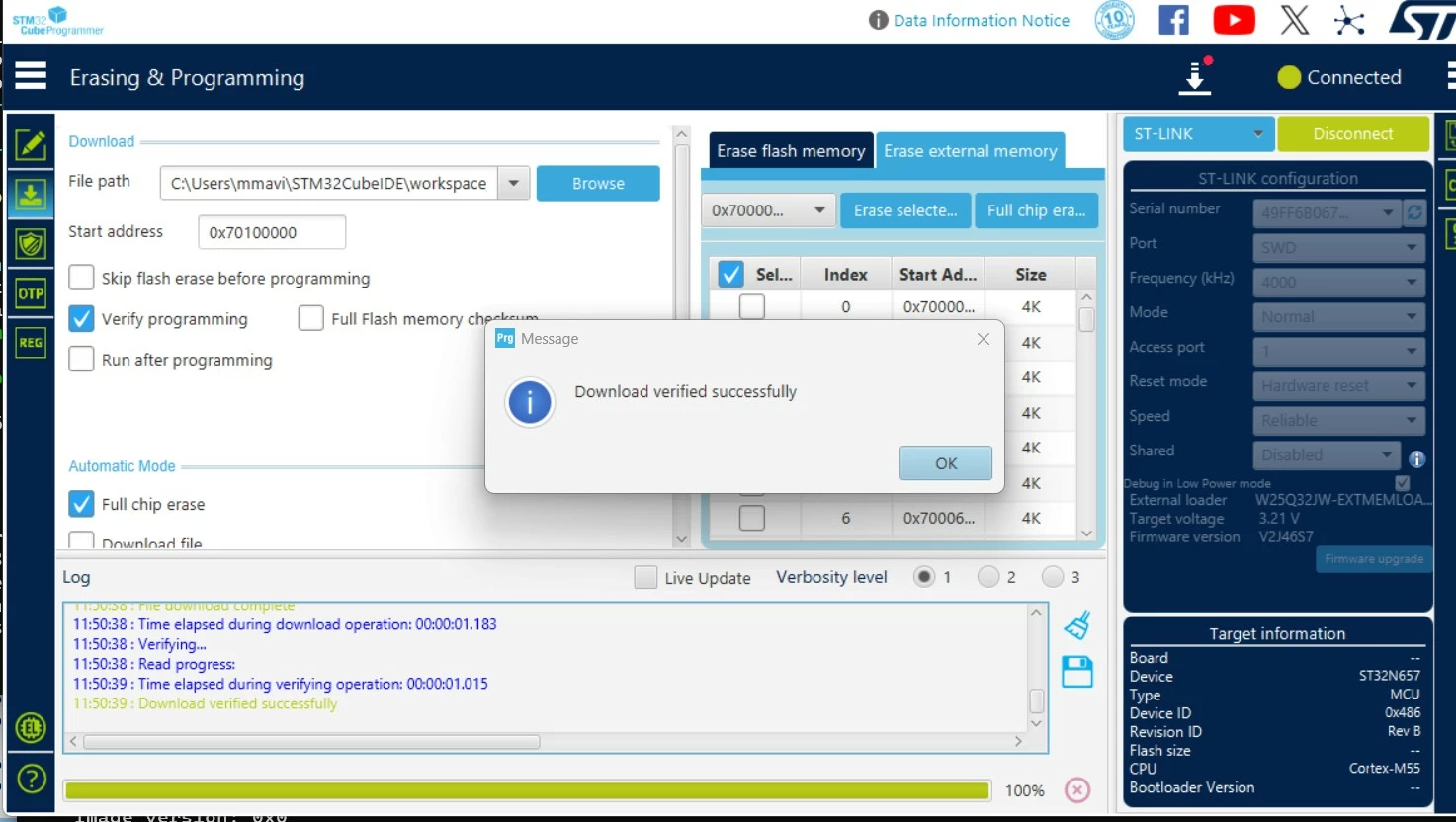
Task: Open the Port SWD dropdown
Action: pos(1339,247)
